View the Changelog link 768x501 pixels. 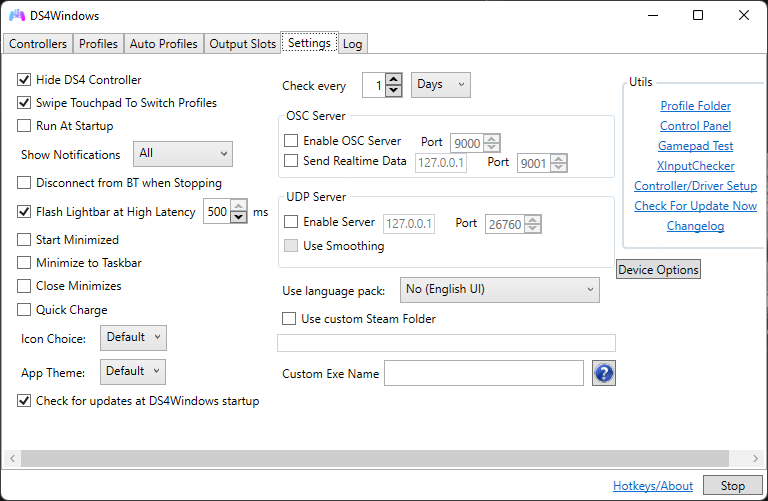coord(696,226)
